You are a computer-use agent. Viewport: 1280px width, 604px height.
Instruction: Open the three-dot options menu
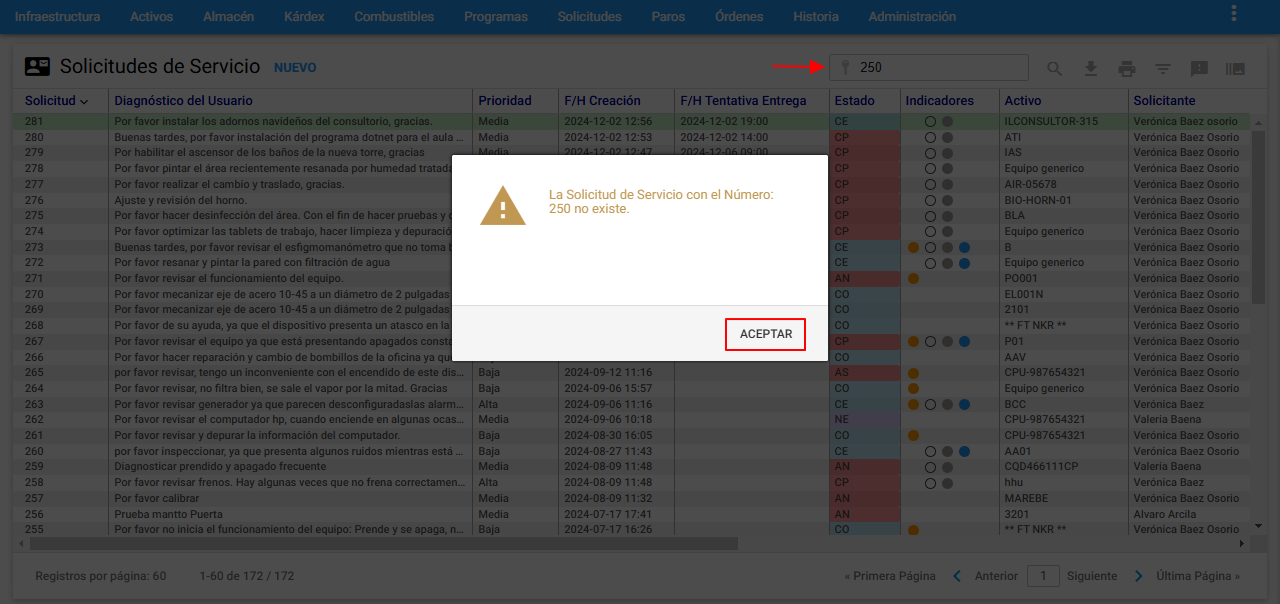[1234, 13]
